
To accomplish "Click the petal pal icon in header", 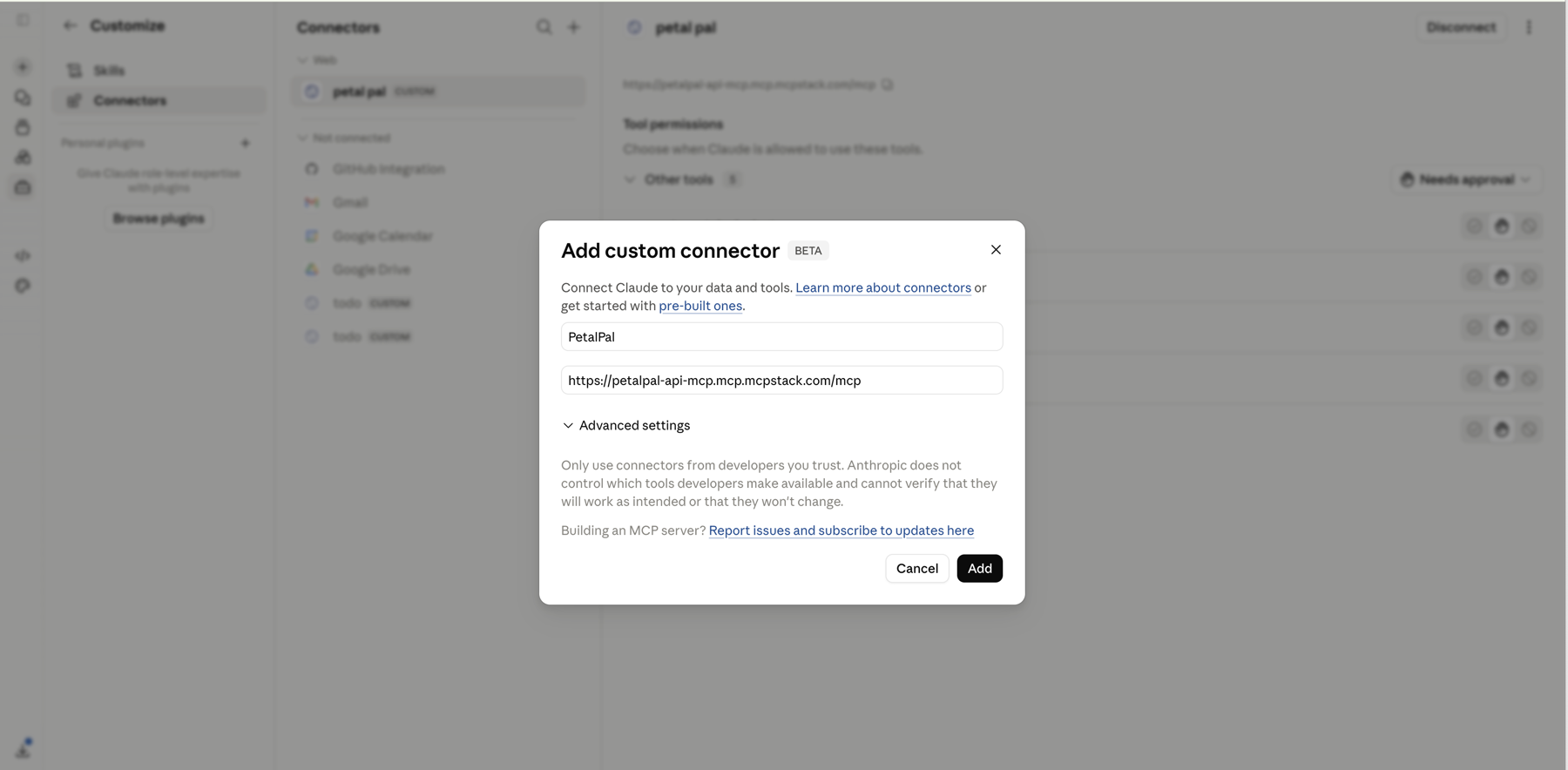I will tap(634, 28).
